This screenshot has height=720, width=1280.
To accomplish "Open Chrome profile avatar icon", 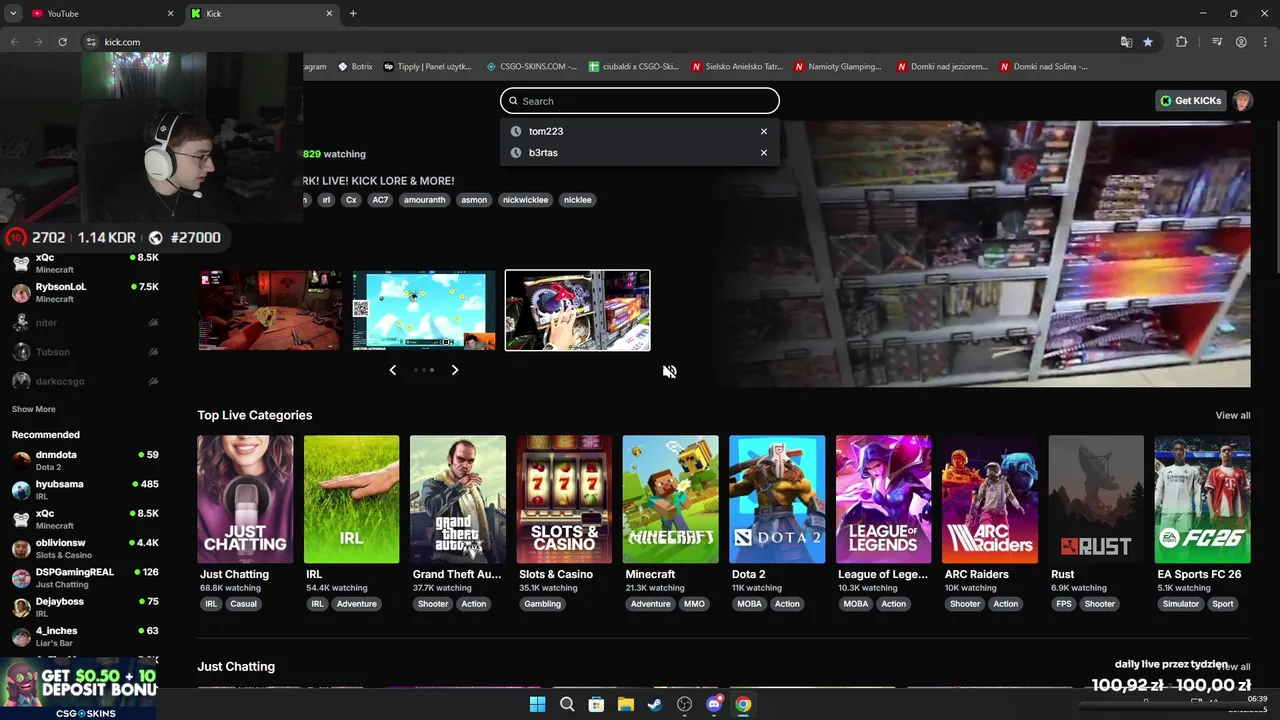I will [1241, 42].
